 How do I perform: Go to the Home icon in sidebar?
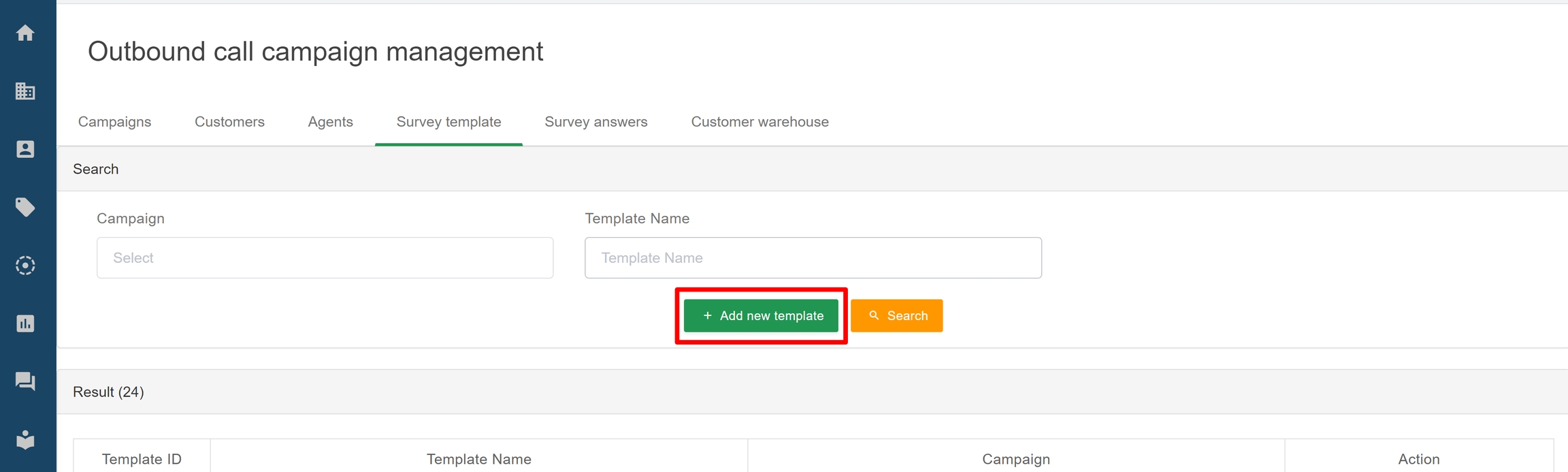point(25,33)
